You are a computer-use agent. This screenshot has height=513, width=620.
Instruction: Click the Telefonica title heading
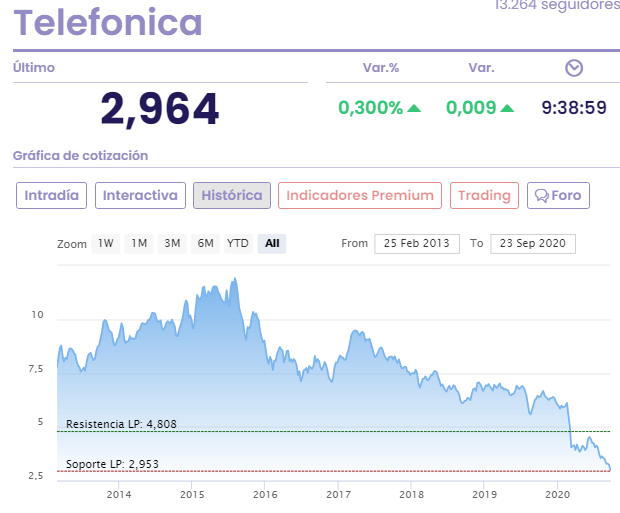click(108, 22)
